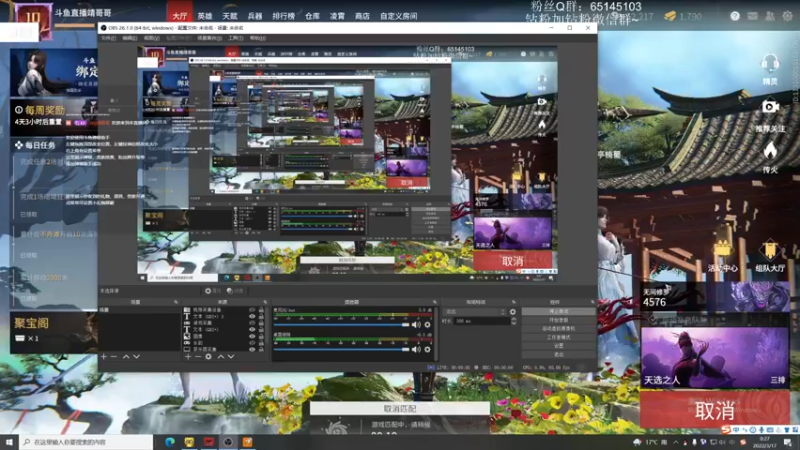This screenshot has height=450, width=800.
Task: Click top button in OBS controls panel
Action: (559, 311)
